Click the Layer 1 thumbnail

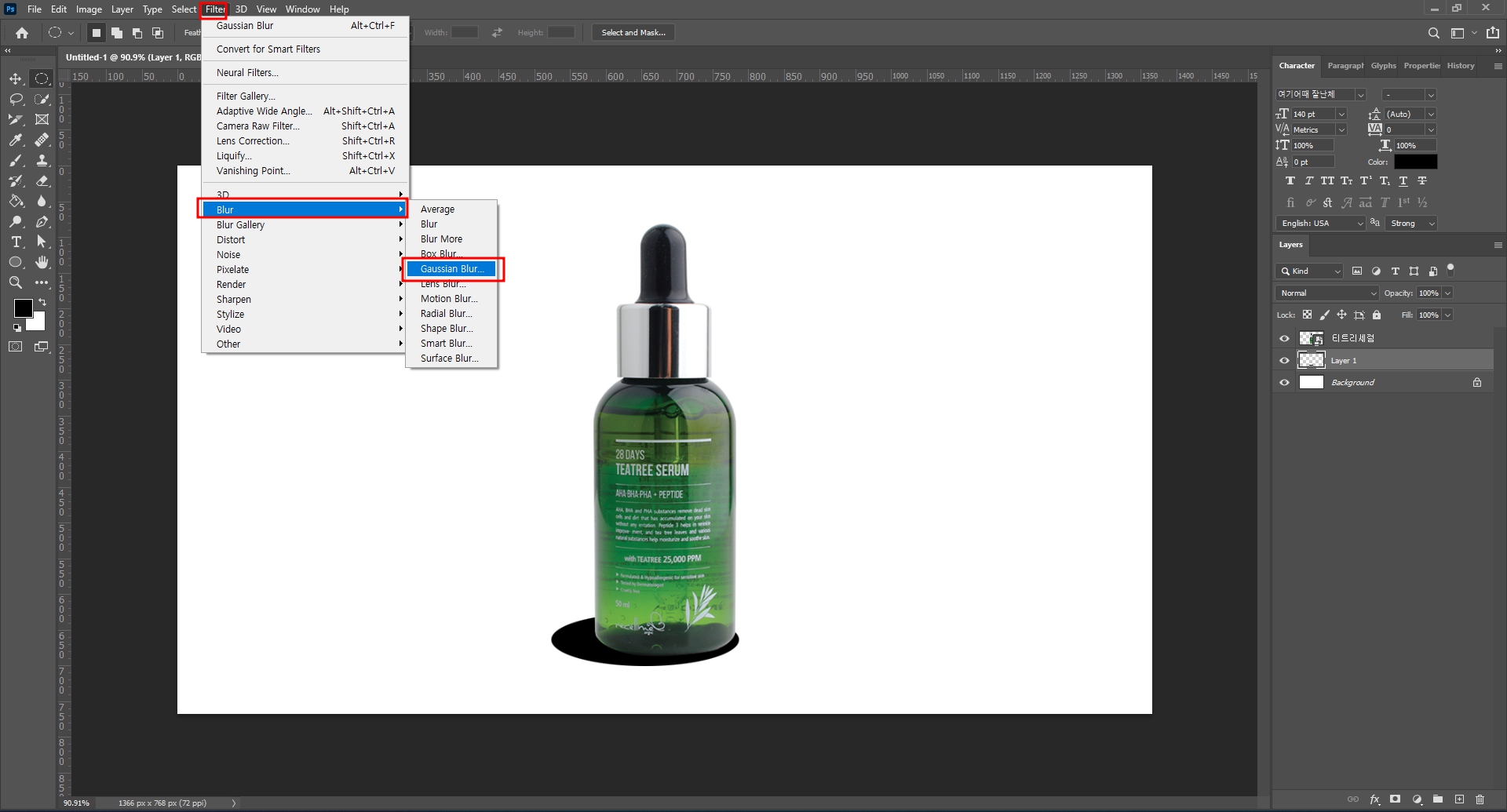[x=1312, y=361]
